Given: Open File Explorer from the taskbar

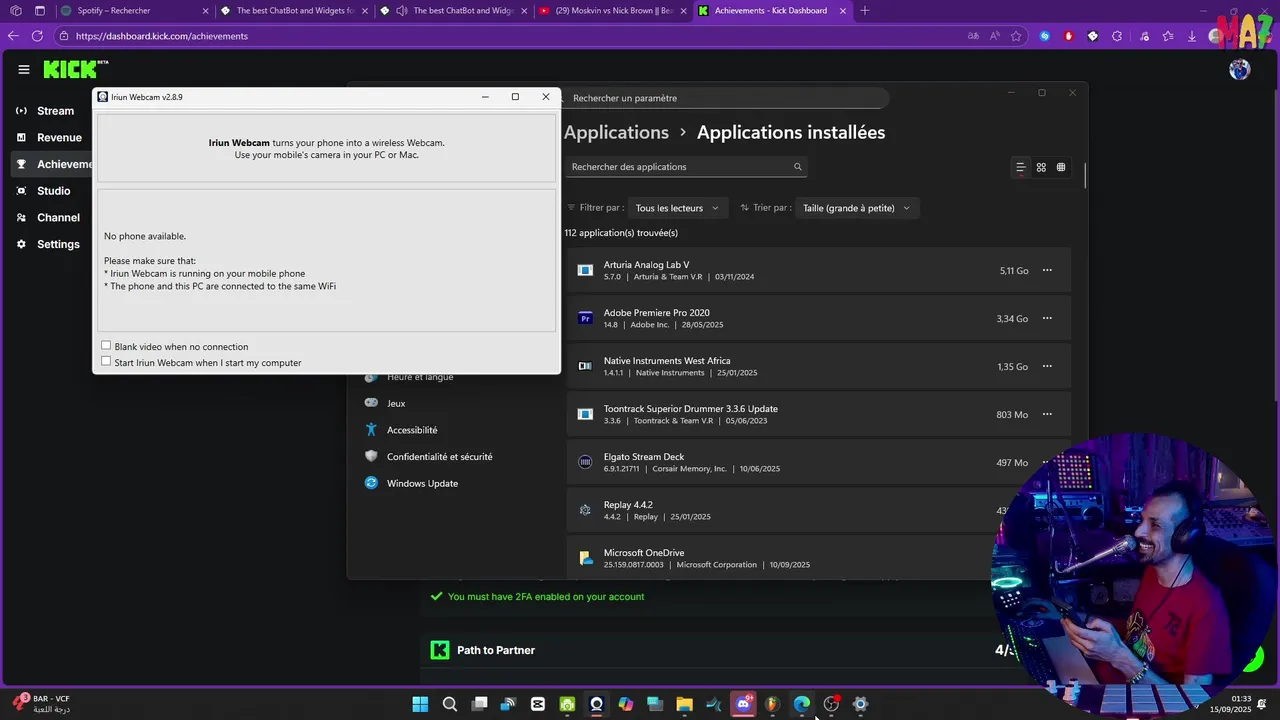Looking at the screenshot, I should 684,704.
